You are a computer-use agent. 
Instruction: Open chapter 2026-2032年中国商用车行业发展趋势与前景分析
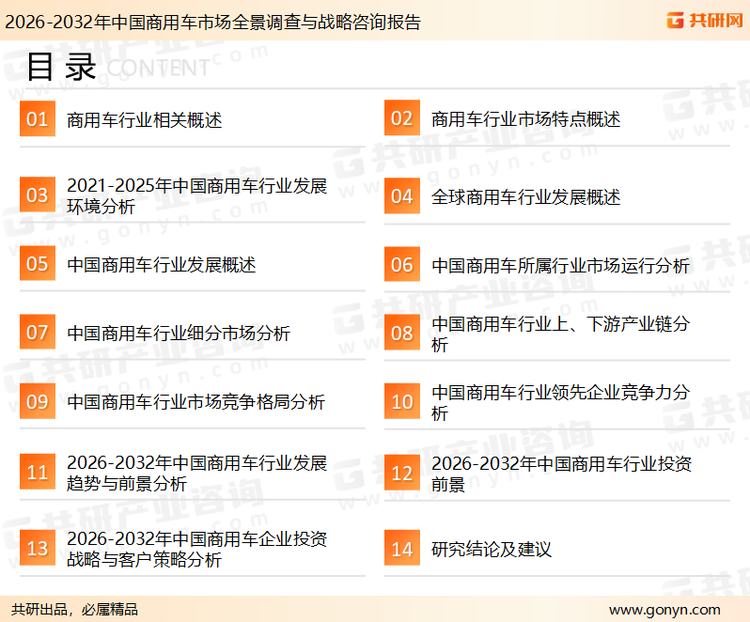[197, 473]
